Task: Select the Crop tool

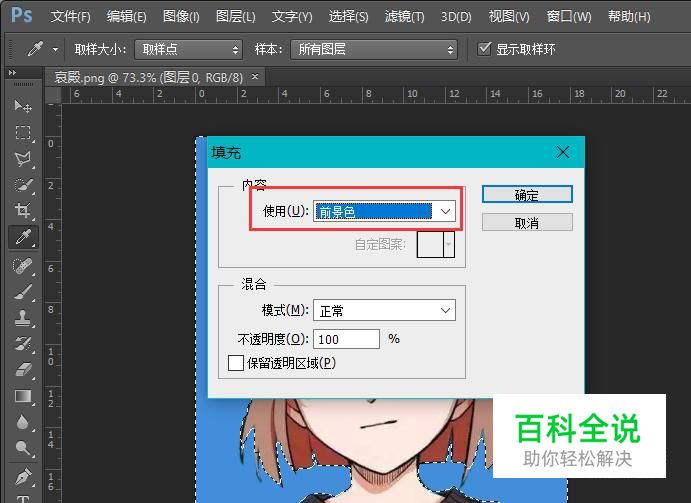Action: coord(23,210)
